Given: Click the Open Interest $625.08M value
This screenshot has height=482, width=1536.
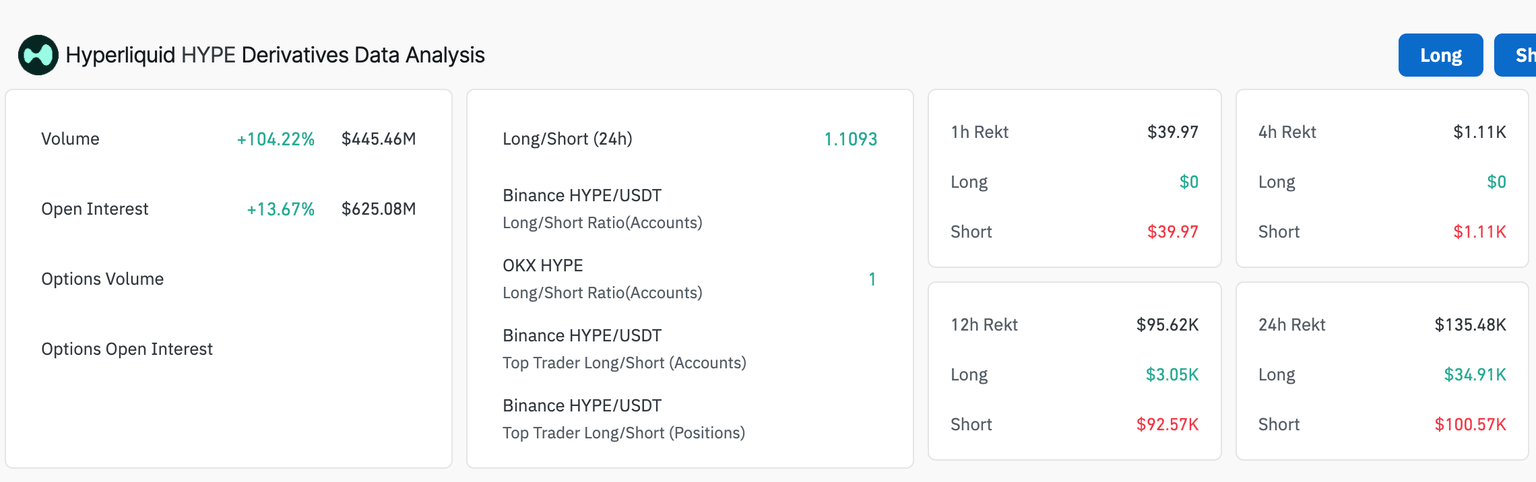Looking at the screenshot, I should [x=378, y=209].
